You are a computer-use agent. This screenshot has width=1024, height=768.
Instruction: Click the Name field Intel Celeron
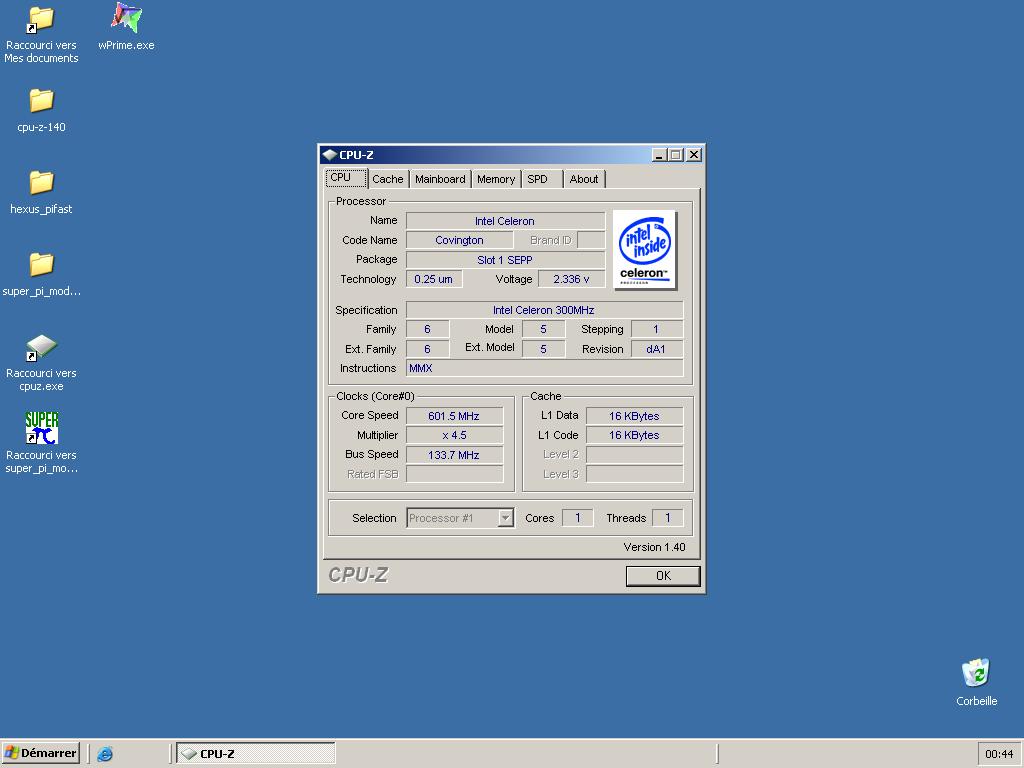[x=505, y=221]
